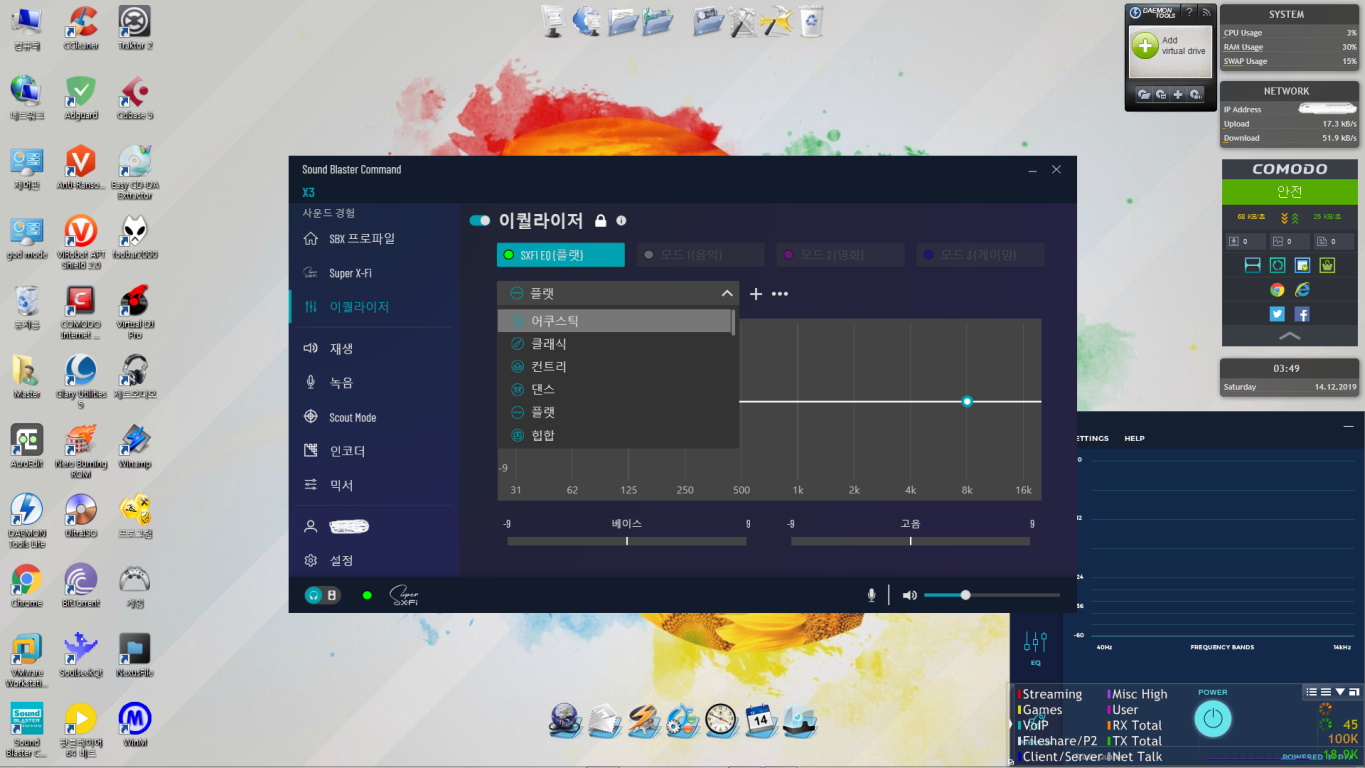Open the BitTorrent desktop icon
The height and width of the screenshot is (768, 1365).
80,586
